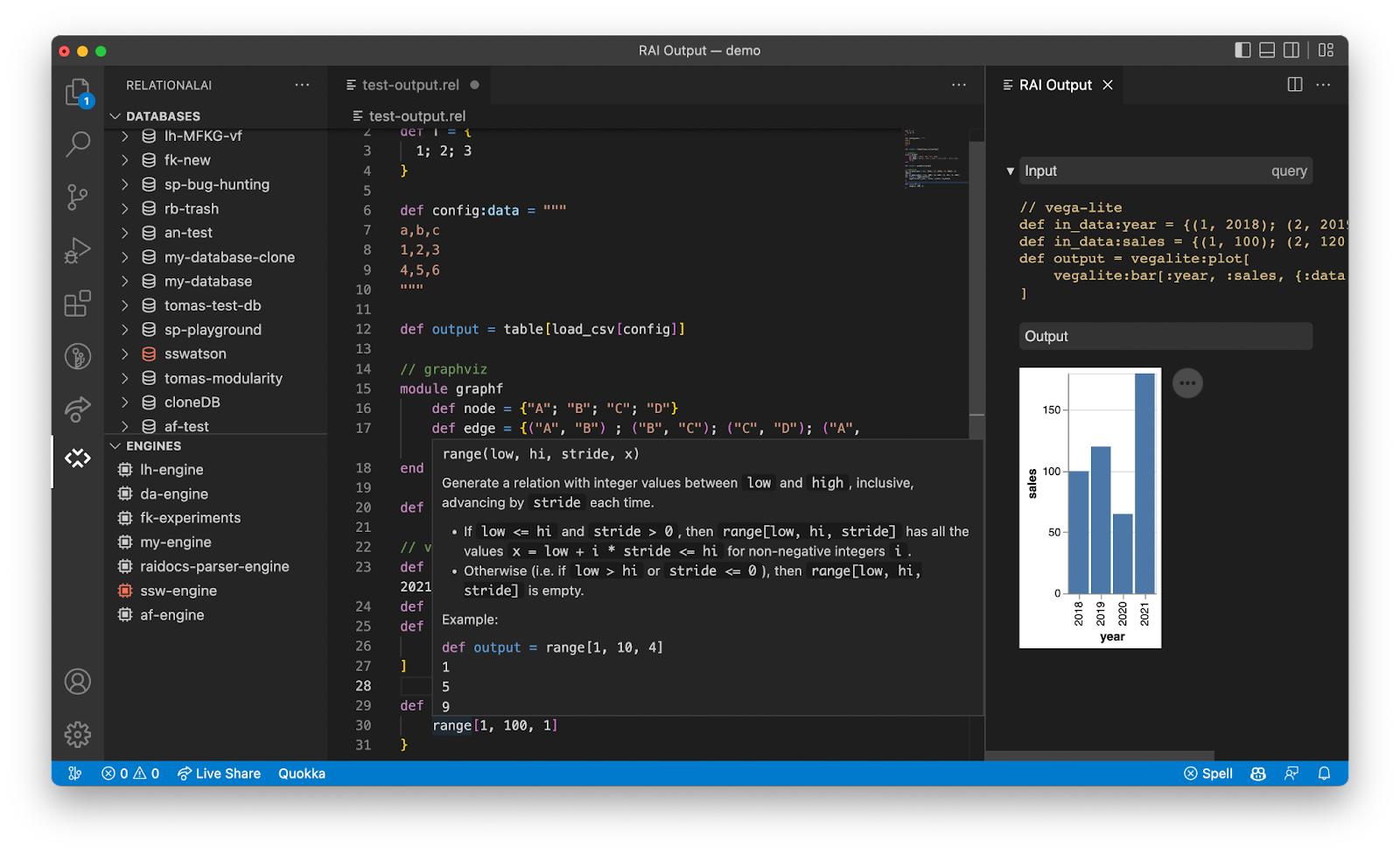The height and width of the screenshot is (854, 1400).
Task: Click database icon next to sswatson
Action: point(149,353)
